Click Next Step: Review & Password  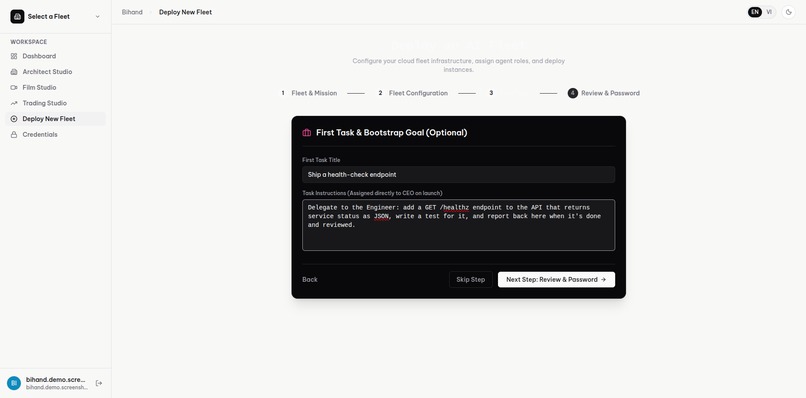557,280
